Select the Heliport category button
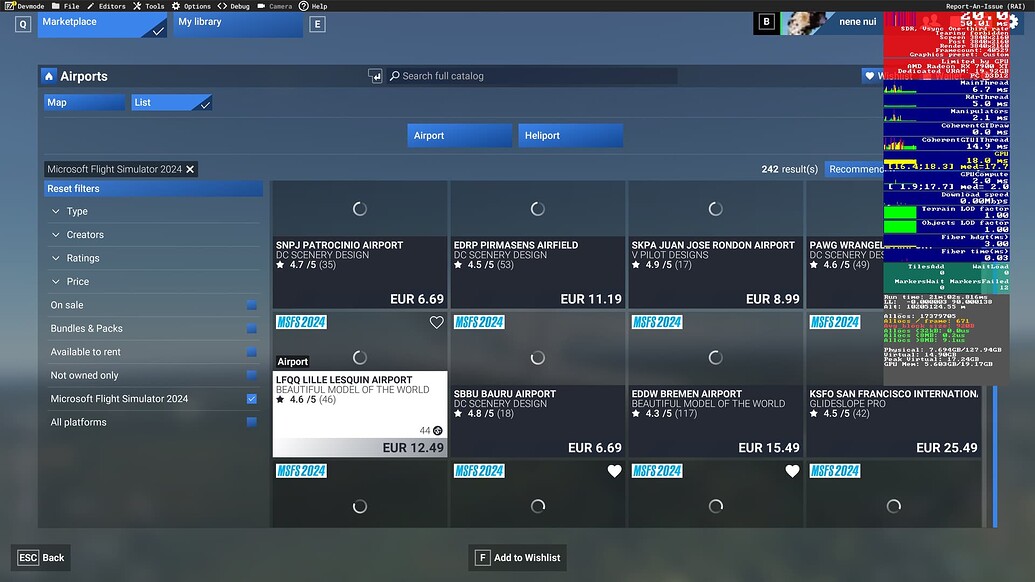The width and height of the screenshot is (1035, 582). tap(570, 134)
